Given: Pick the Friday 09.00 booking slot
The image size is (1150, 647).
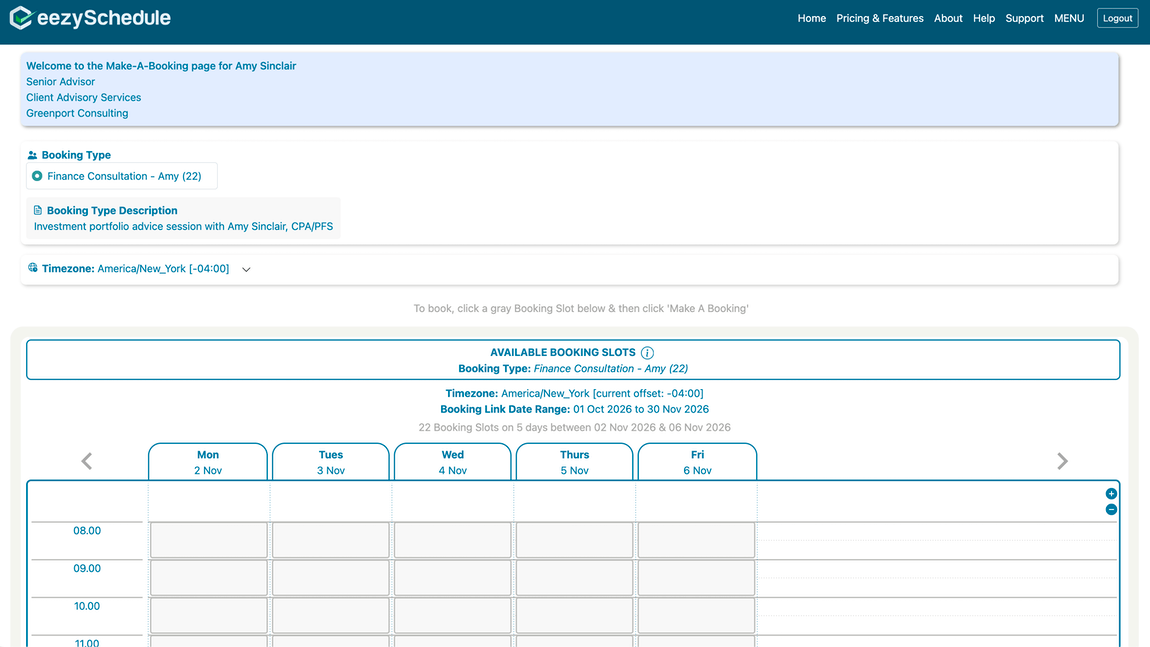Looking at the screenshot, I should pyautogui.click(x=697, y=577).
